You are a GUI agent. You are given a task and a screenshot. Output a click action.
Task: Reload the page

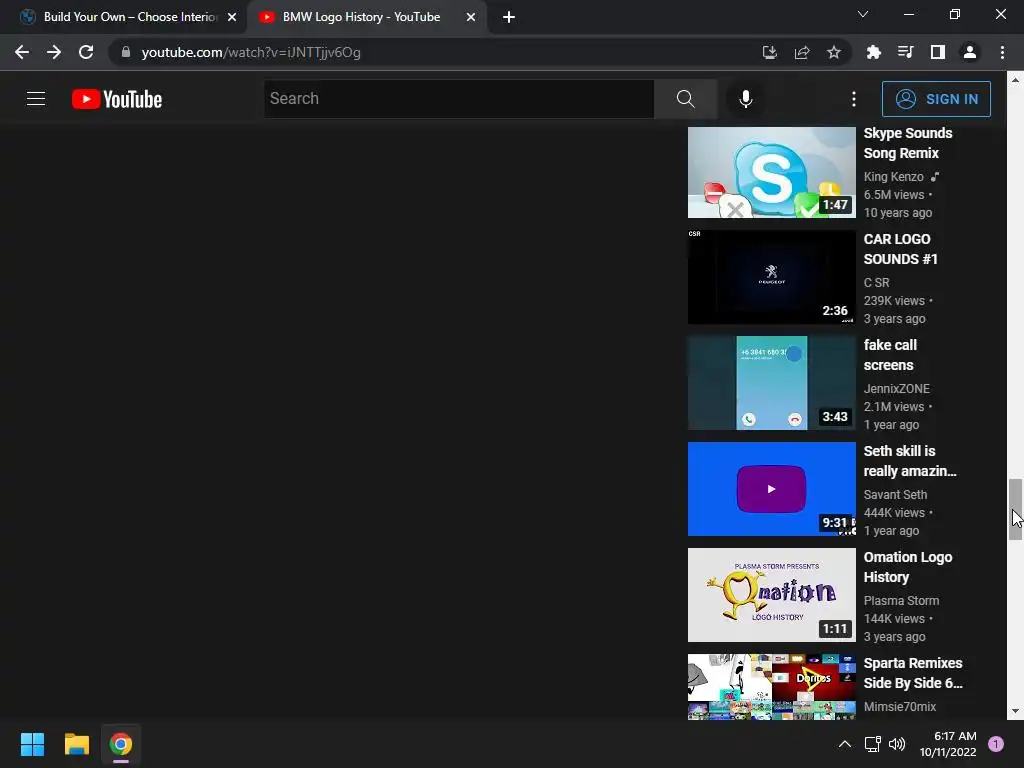(86, 52)
